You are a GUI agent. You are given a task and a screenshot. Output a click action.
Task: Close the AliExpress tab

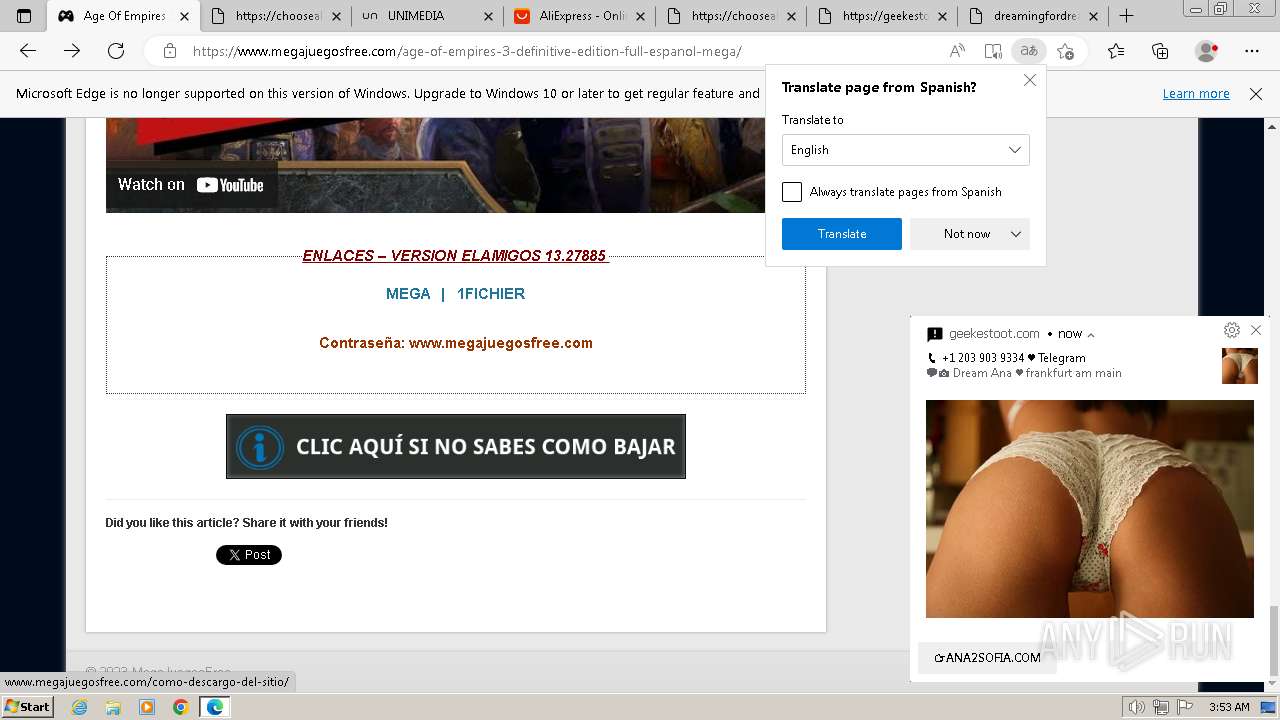[x=641, y=16]
